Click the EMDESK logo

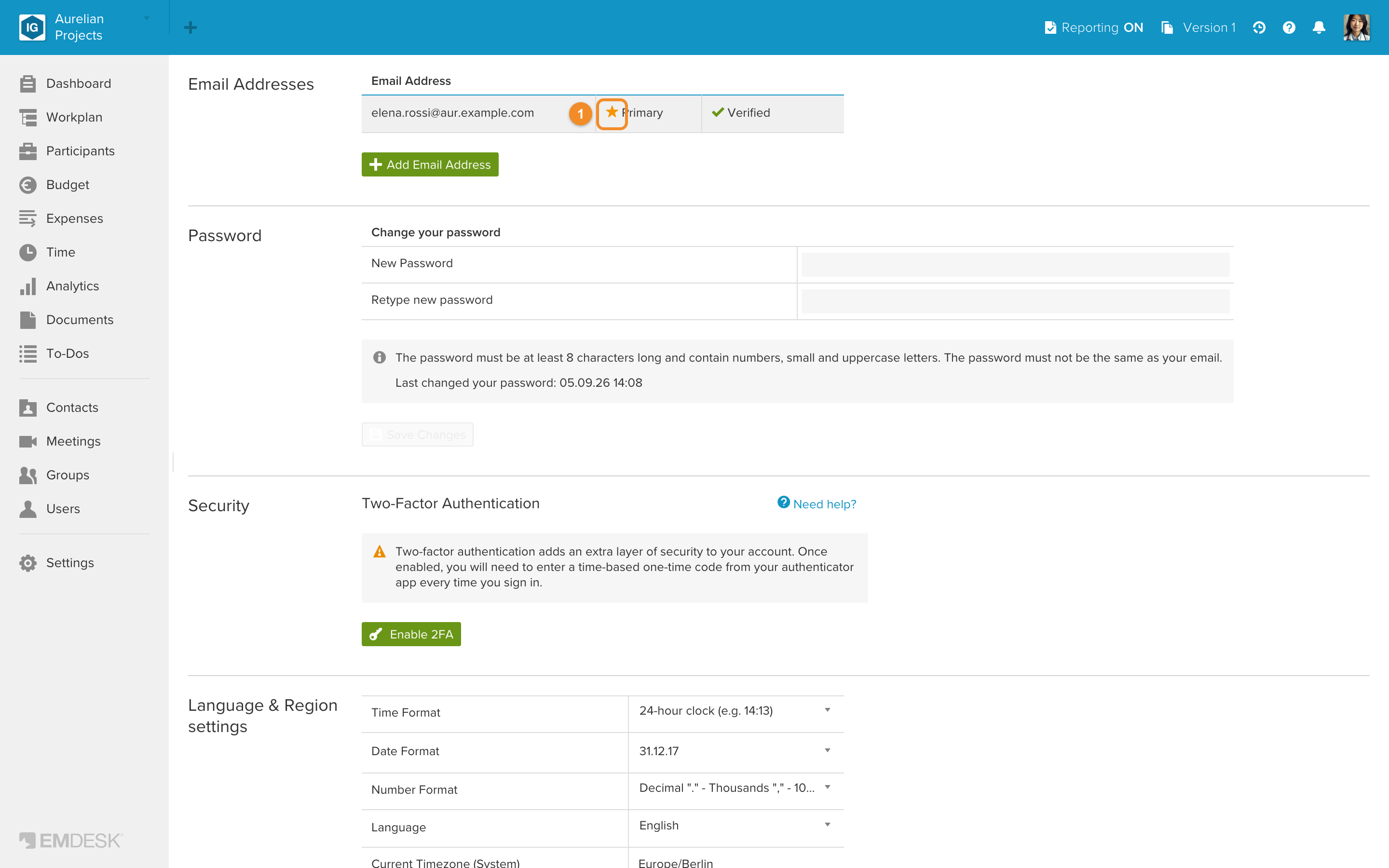pyautogui.click(x=71, y=841)
